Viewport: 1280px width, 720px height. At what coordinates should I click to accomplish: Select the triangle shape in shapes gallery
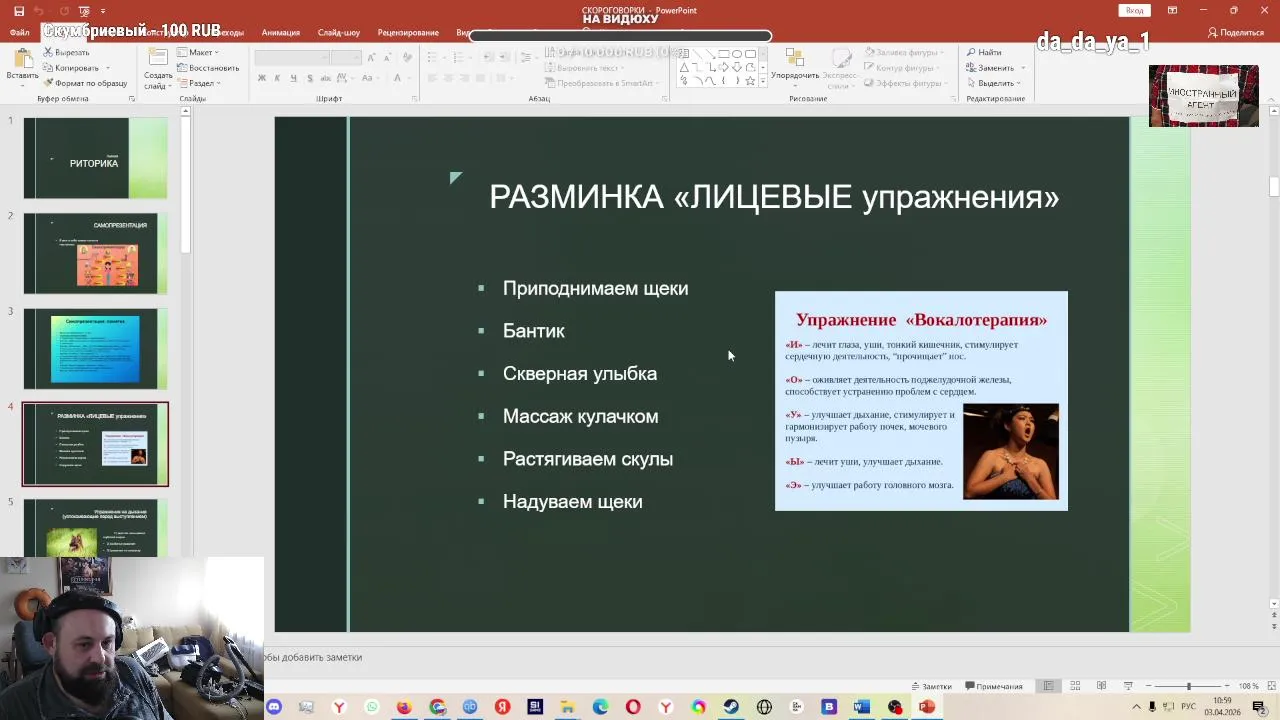click(684, 68)
